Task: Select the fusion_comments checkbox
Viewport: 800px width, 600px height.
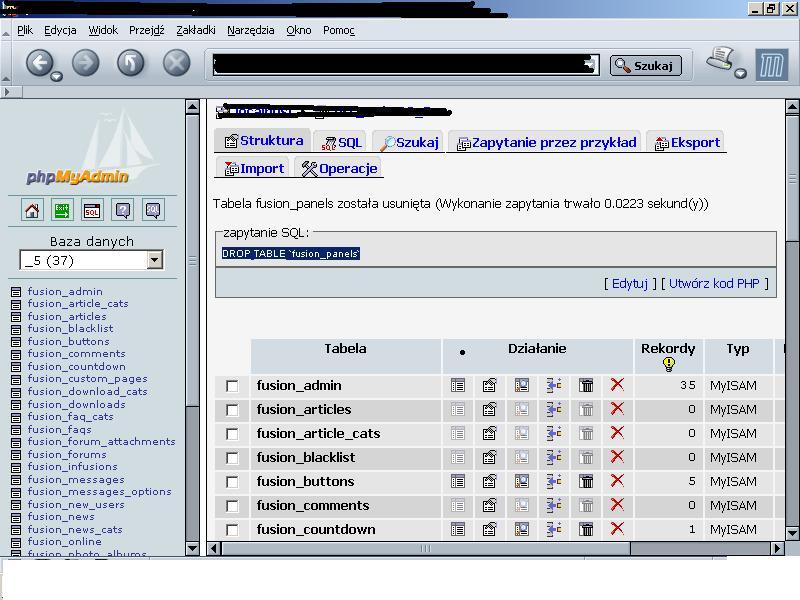Action: (232, 506)
